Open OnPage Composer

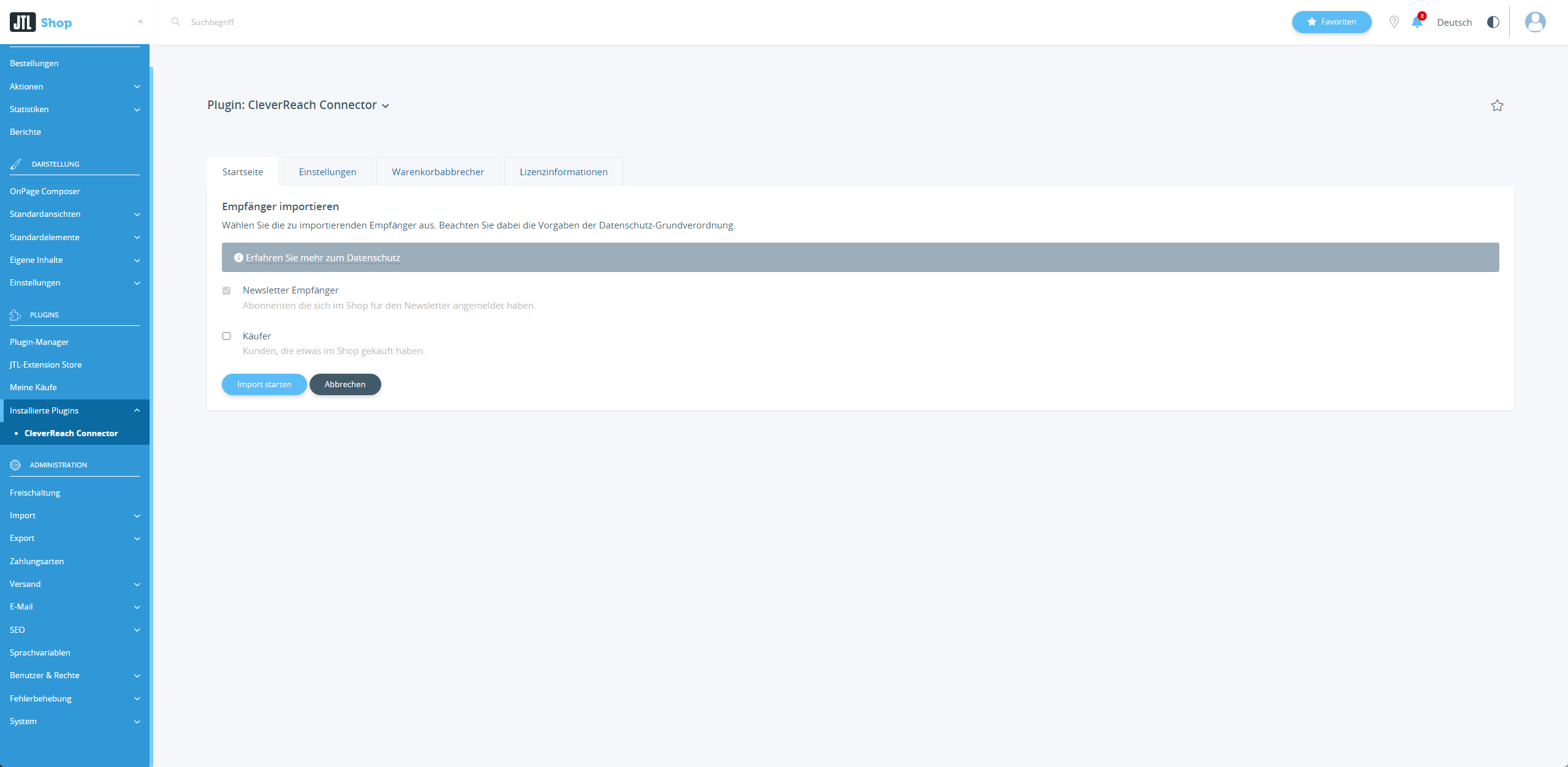tap(45, 191)
